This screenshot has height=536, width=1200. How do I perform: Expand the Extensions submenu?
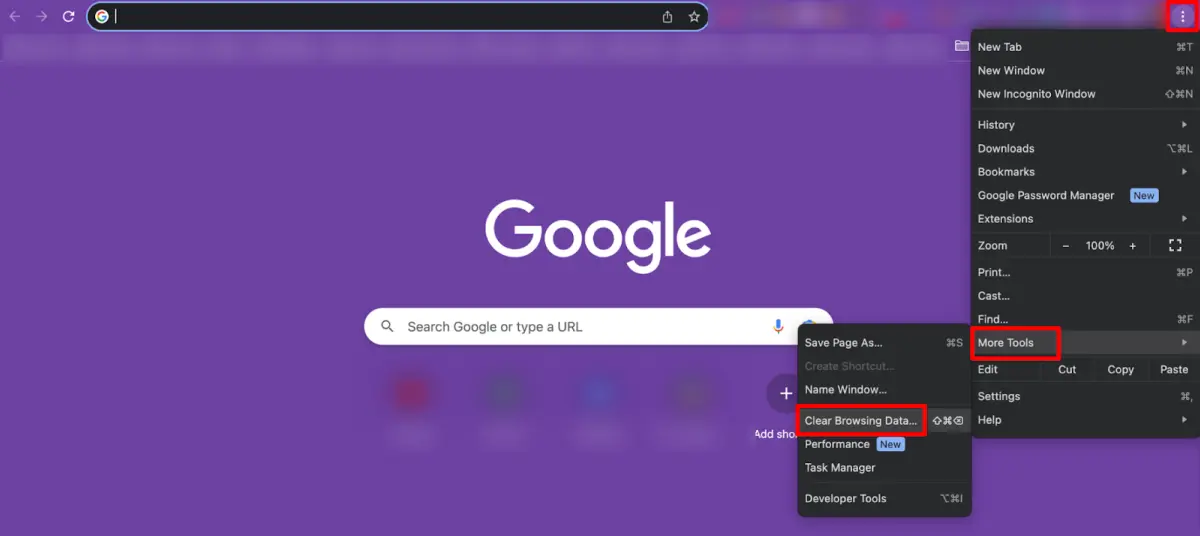click(x=1085, y=219)
